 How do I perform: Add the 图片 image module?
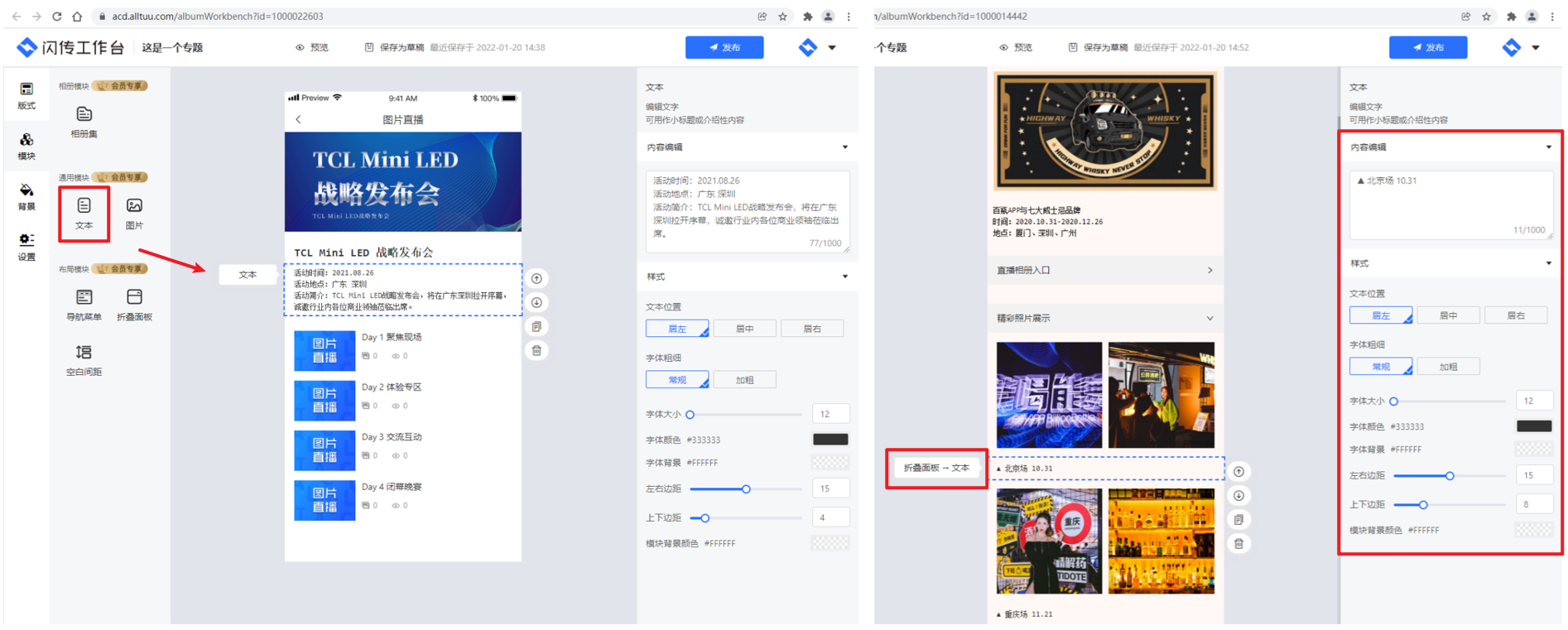pos(134,214)
